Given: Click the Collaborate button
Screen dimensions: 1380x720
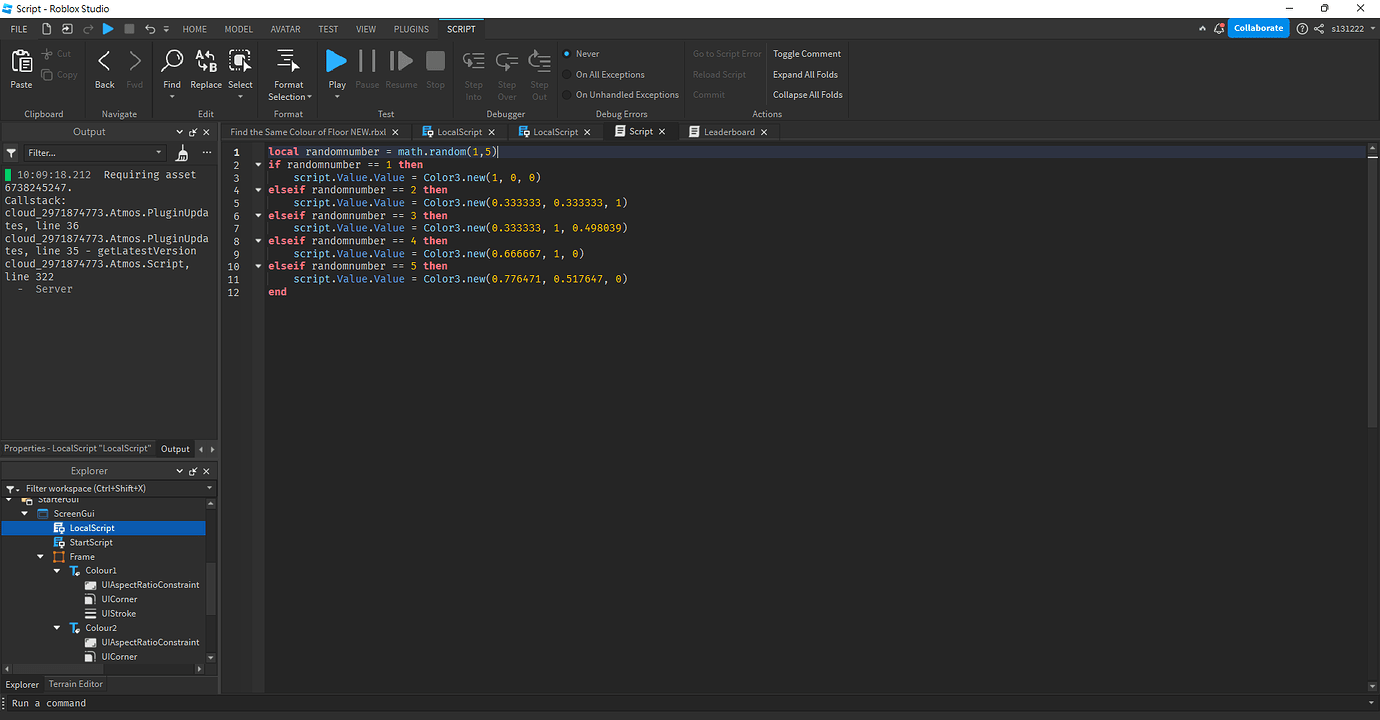Looking at the screenshot, I should 1258,27.
